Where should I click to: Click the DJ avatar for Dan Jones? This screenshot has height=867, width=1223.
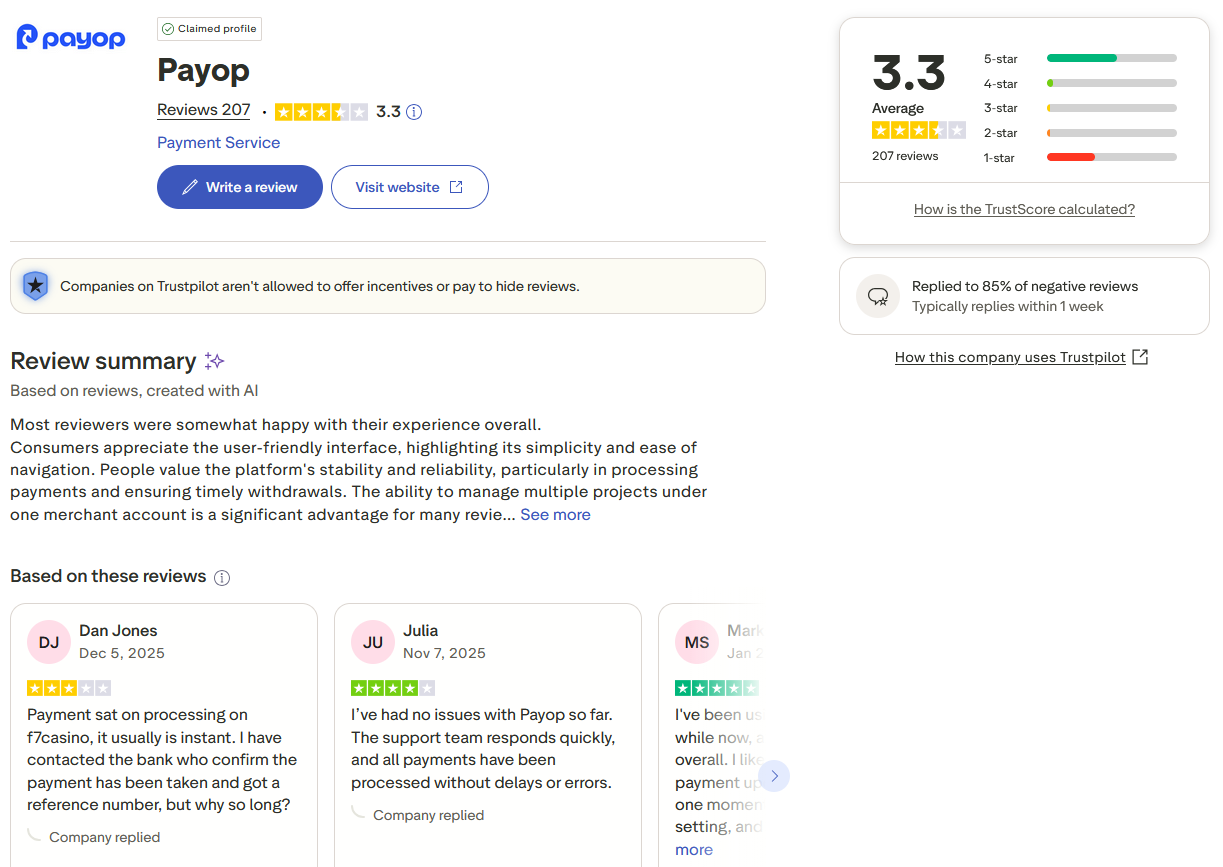[49, 642]
